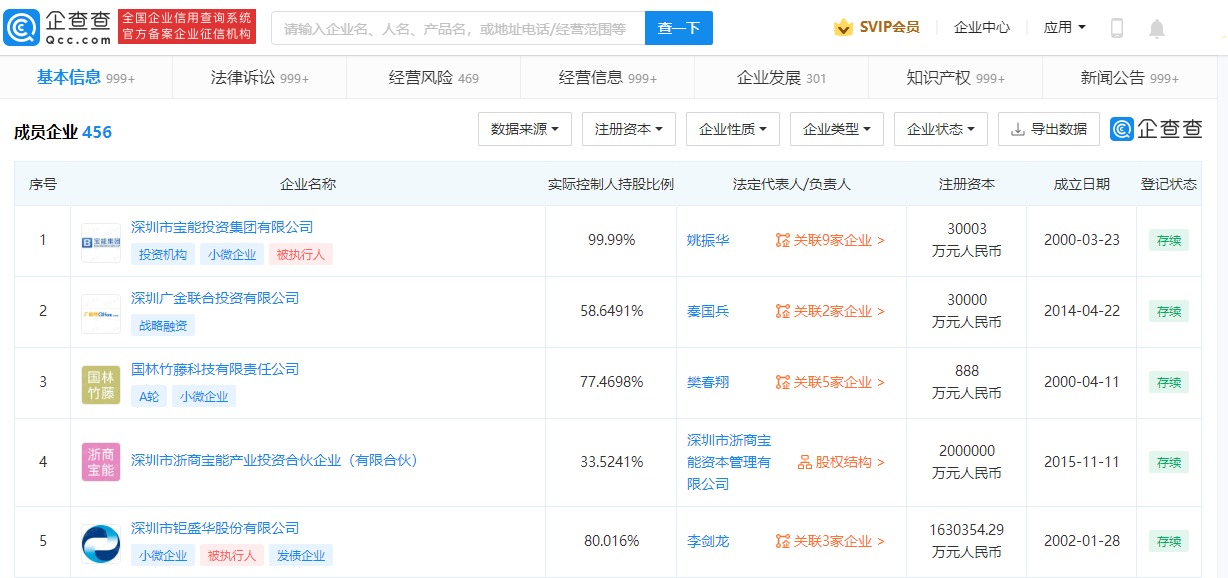The height and width of the screenshot is (578, 1228).
Task: Click relation icon beside 关联5家企业
Action: (x=783, y=383)
